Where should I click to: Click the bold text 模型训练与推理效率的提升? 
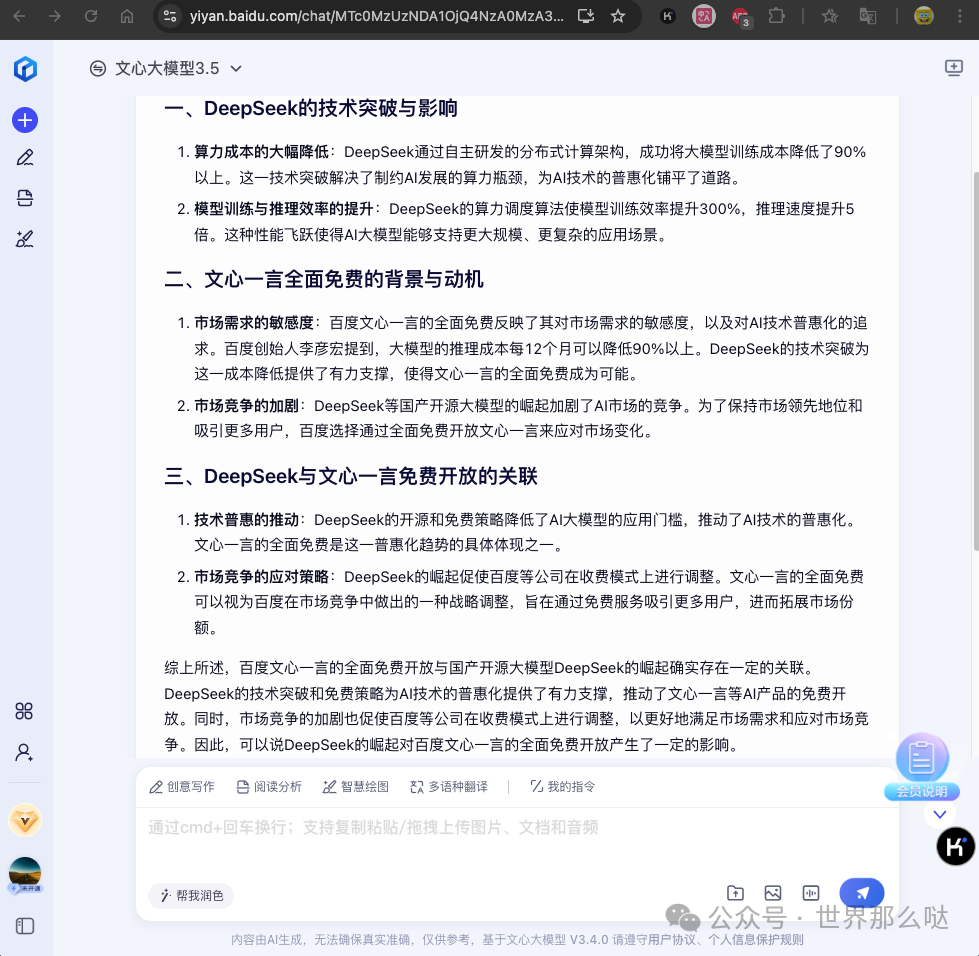click(x=283, y=209)
